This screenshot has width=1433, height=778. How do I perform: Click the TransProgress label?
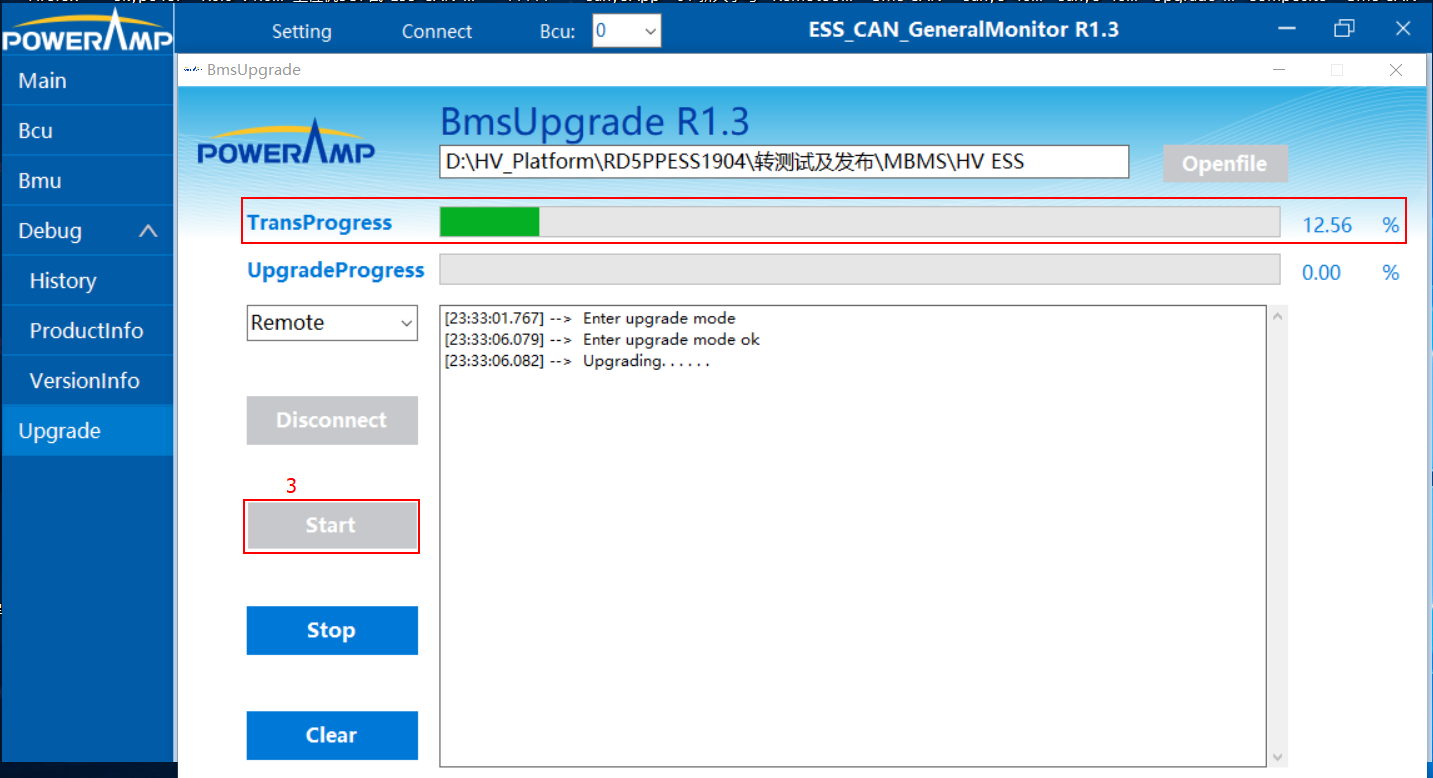click(x=320, y=223)
